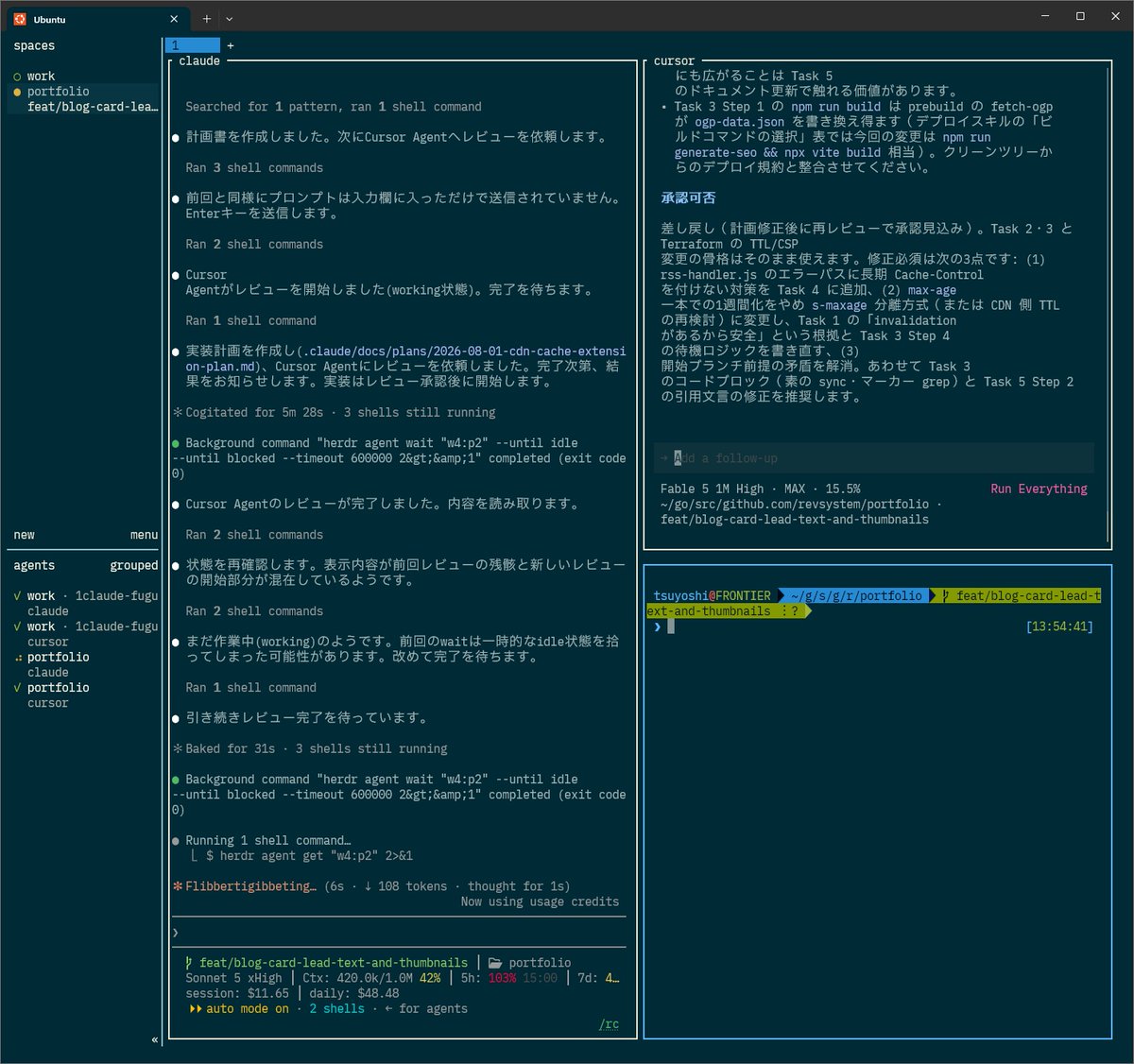The width and height of the screenshot is (1134, 1064).
Task: Click the git branch icon in claude's status line
Action: tap(189, 963)
